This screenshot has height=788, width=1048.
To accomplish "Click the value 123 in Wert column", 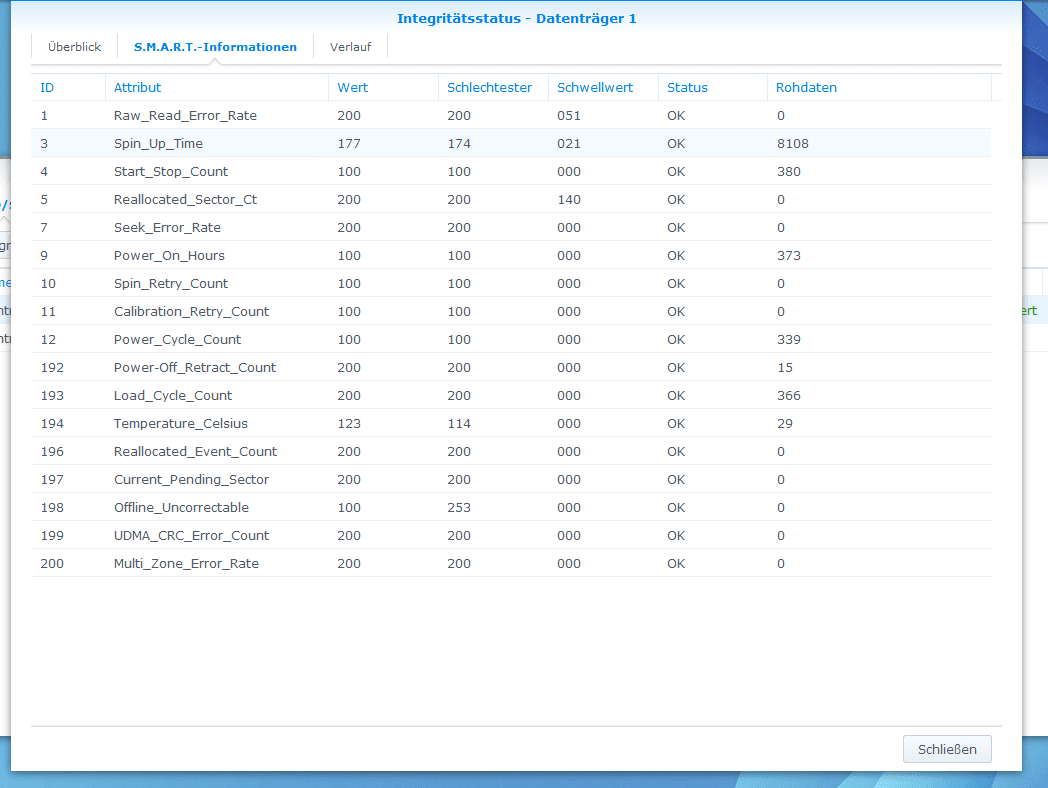I will click(349, 424).
